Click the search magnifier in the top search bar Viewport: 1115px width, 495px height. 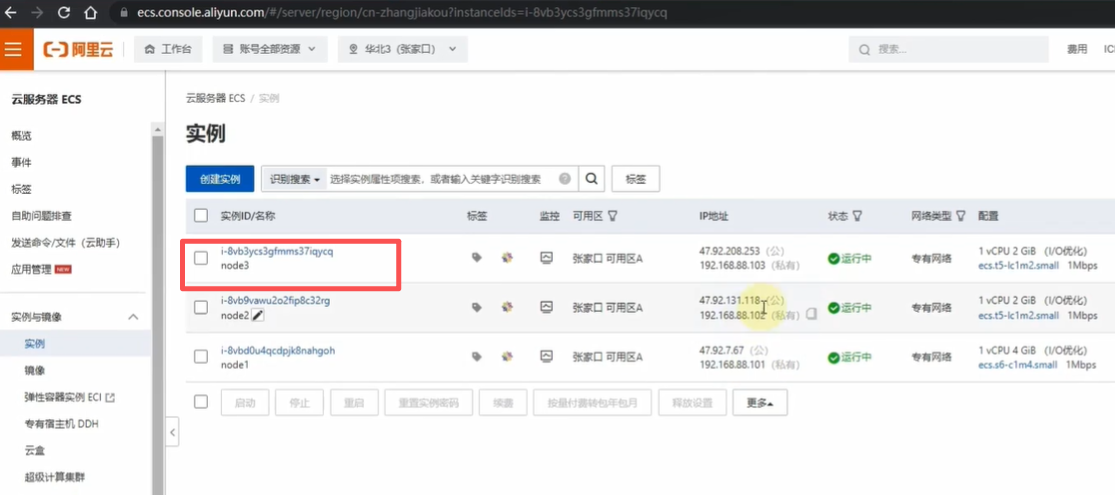(865, 50)
